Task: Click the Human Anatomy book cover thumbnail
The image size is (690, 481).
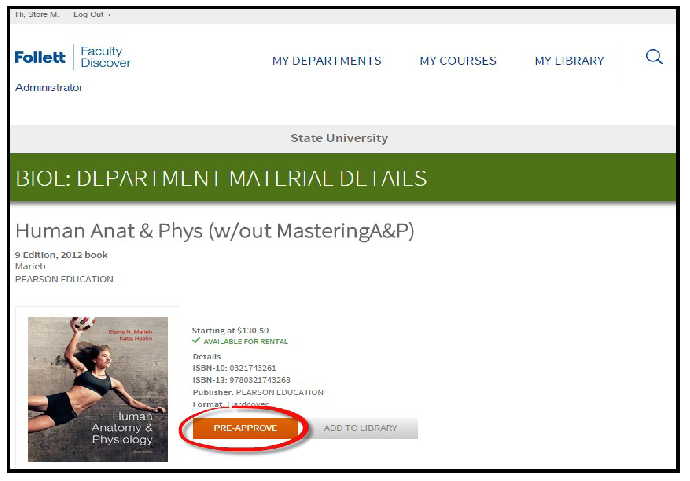Action: click(98, 389)
